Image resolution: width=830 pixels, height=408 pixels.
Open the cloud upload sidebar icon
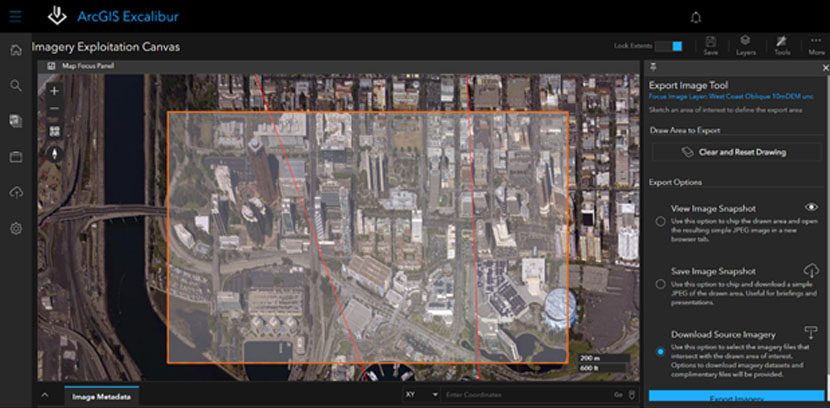point(16,193)
